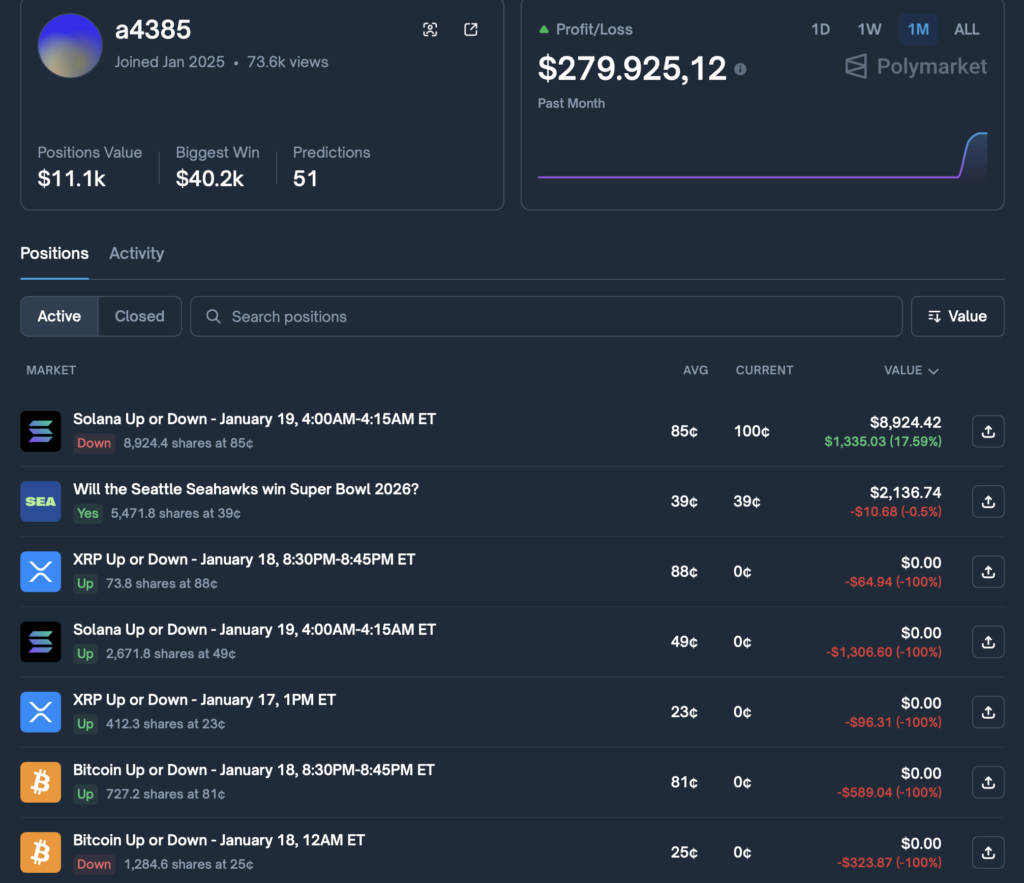Switch to Closed positions filter
The width and height of the screenshot is (1024, 883).
coord(139,316)
